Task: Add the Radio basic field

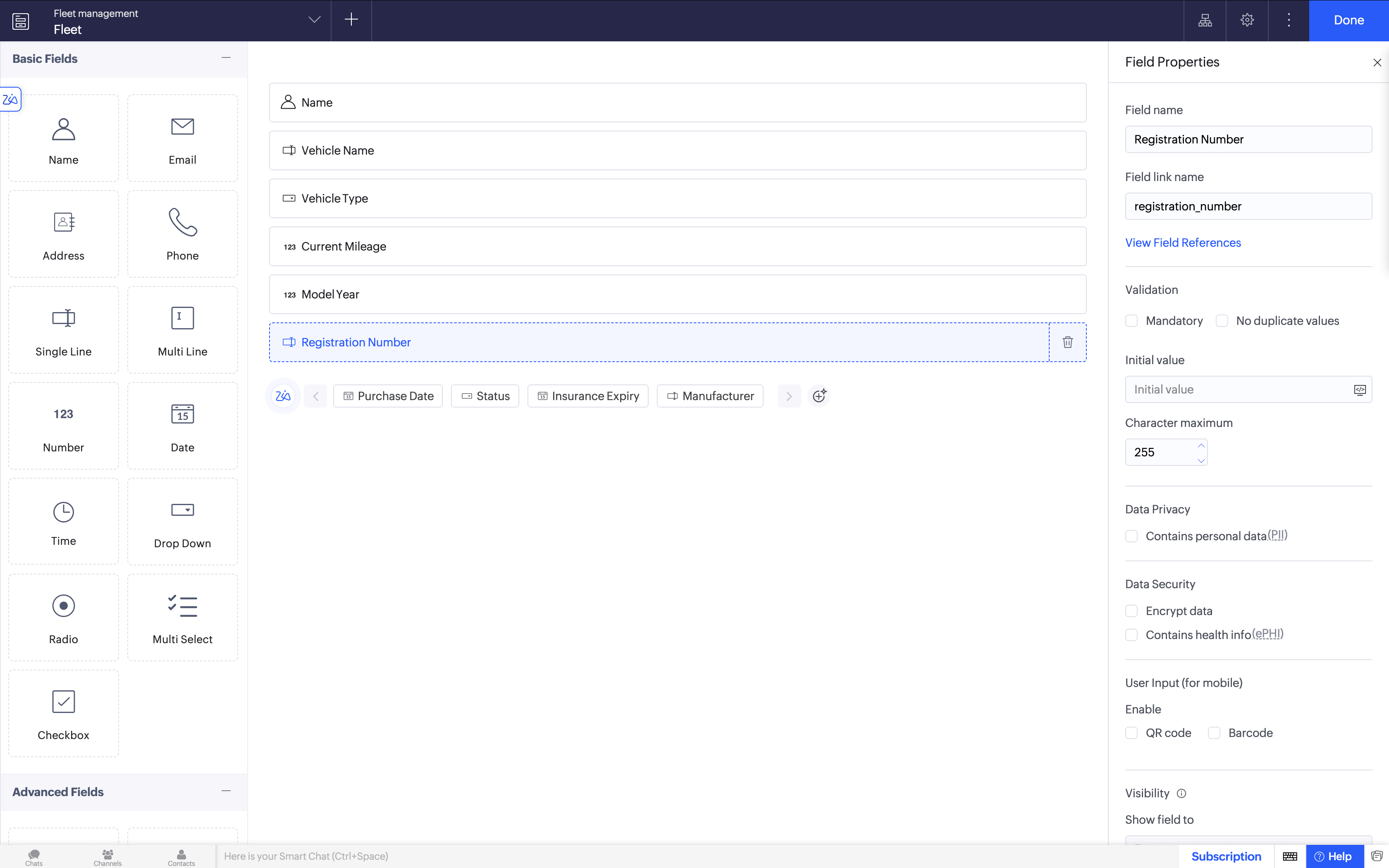Action: (x=63, y=618)
